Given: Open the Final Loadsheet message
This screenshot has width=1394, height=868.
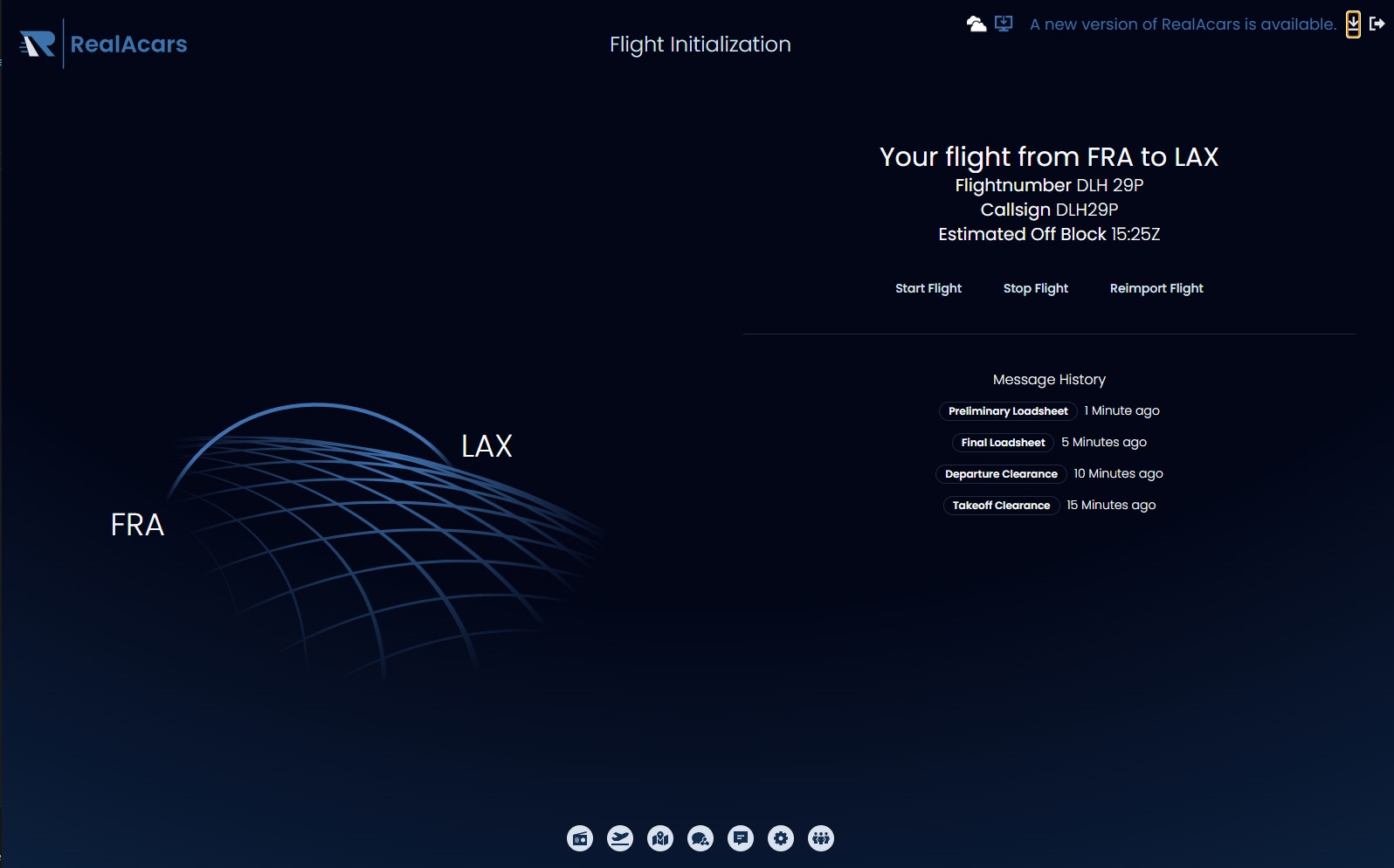Looking at the screenshot, I should [1003, 443].
